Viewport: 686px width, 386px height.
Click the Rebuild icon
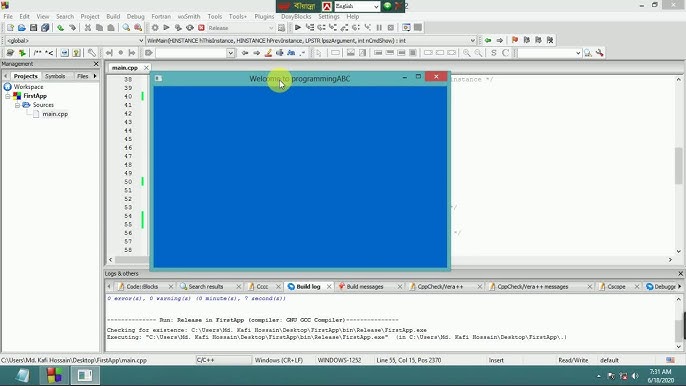190,28
